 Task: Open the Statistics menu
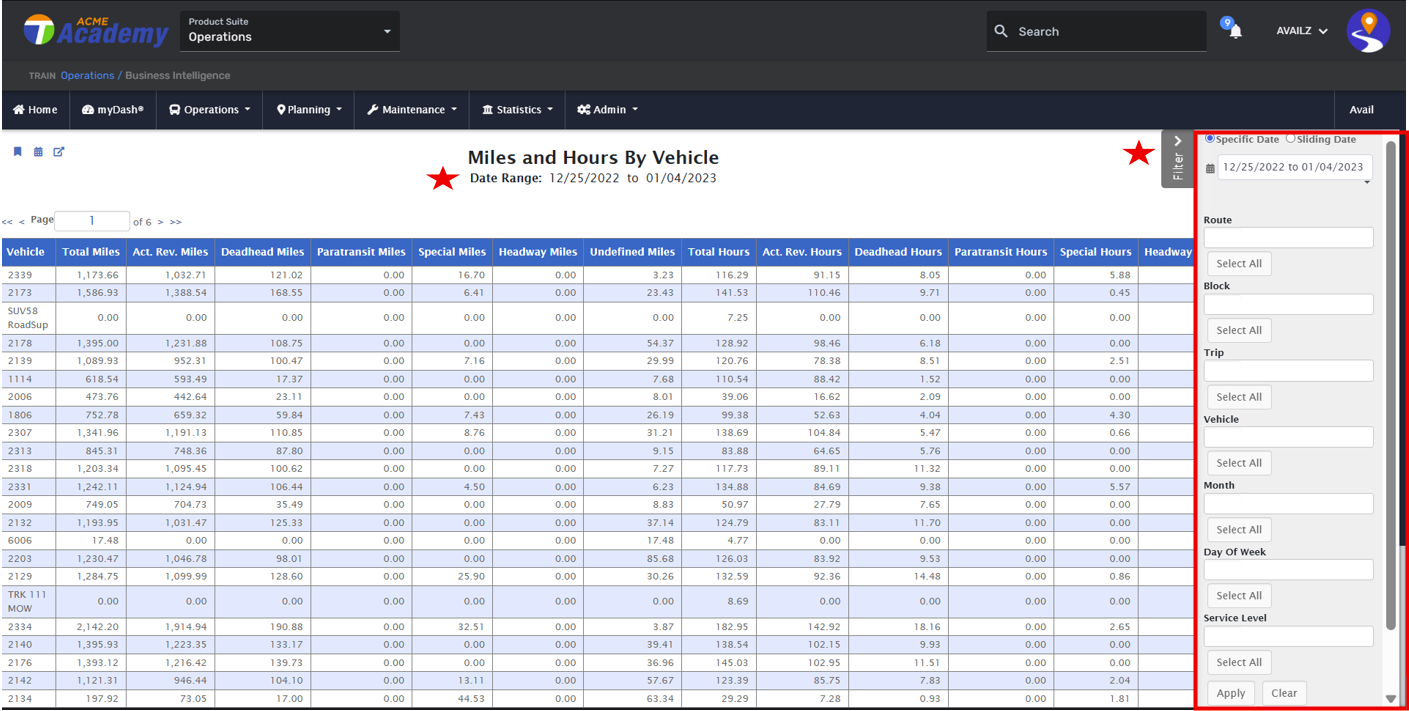517,110
